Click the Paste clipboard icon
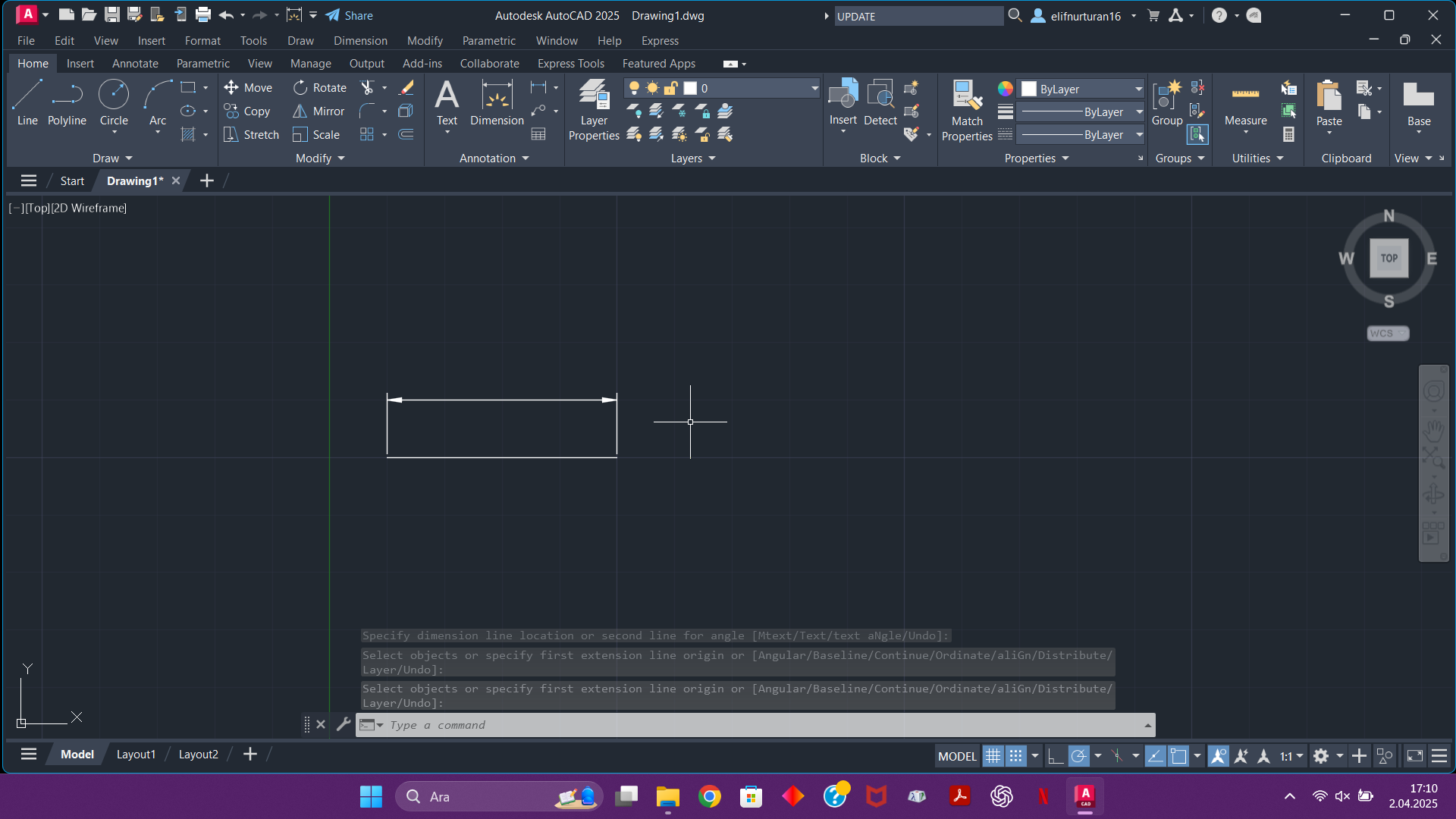The width and height of the screenshot is (1456, 819). [1329, 95]
